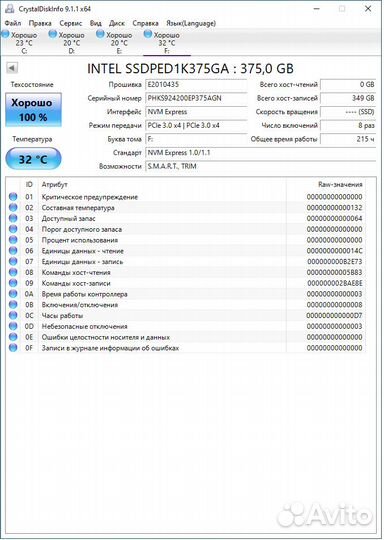The height and width of the screenshot is (540, 384).
Task: Select disk F: tab at 32 °C
Action: pyautogui.click(x=166, y=42)
